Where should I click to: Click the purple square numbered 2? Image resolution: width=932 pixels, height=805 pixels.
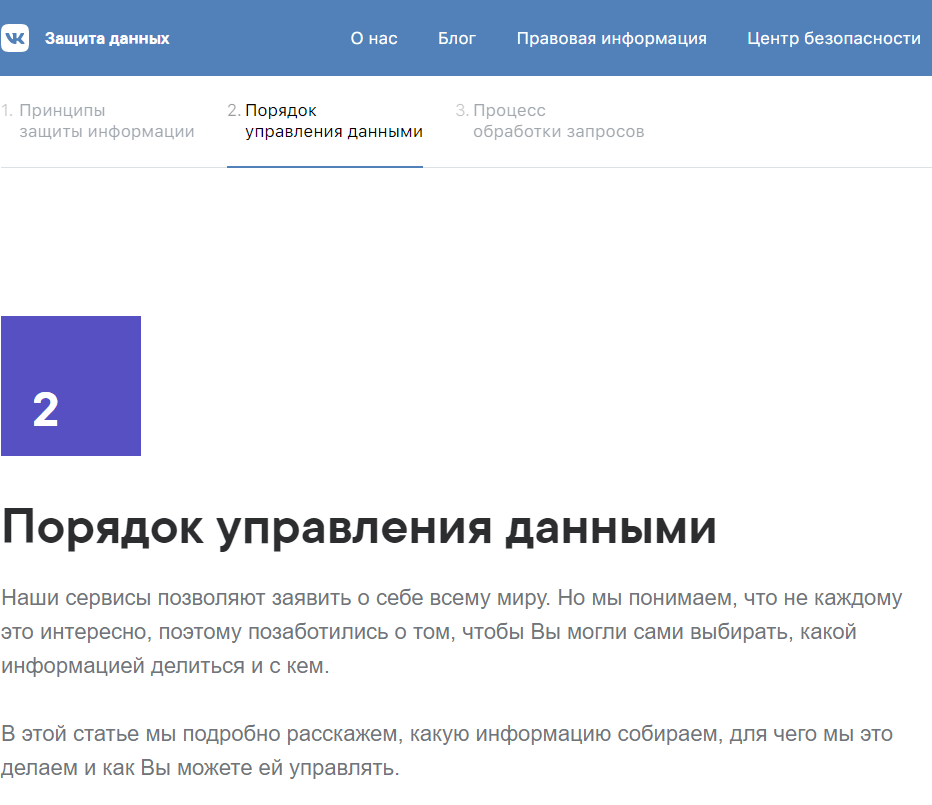pyautogui.click(x=71, y=386)
